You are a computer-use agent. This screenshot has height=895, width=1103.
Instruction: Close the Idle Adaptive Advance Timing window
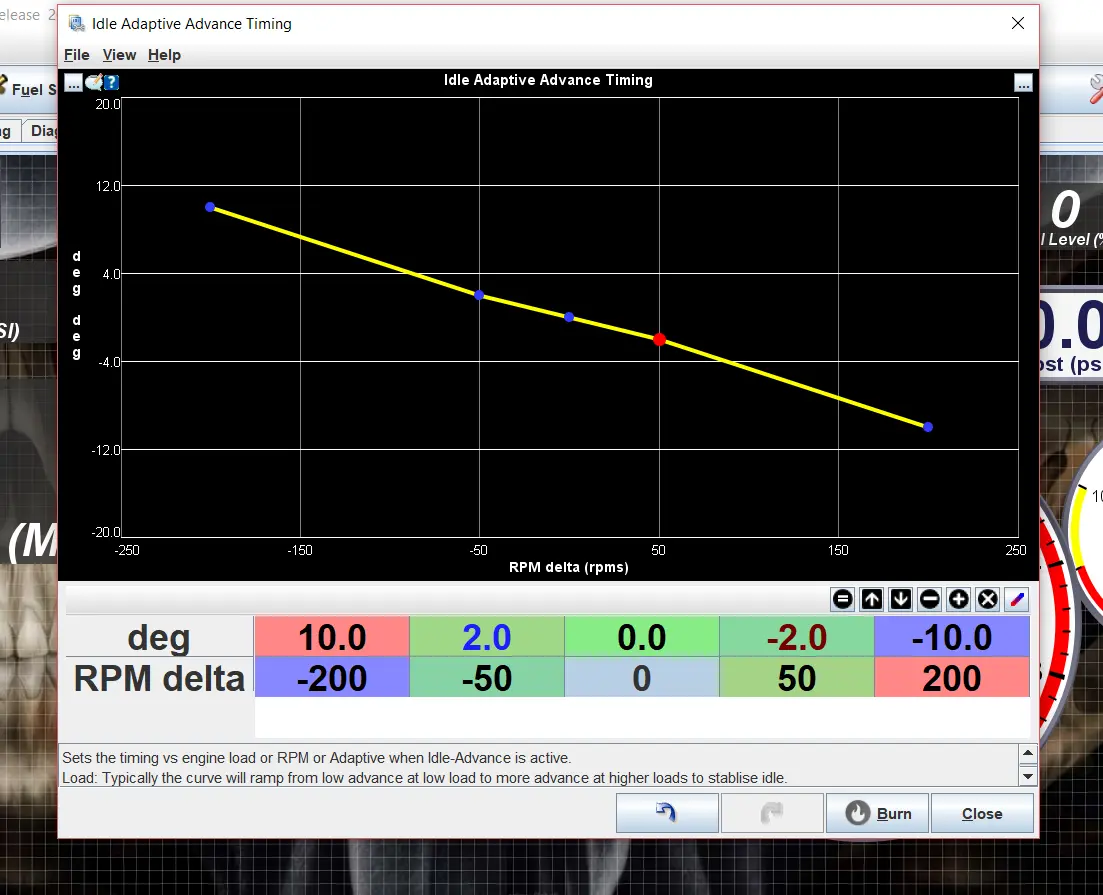1017,23
